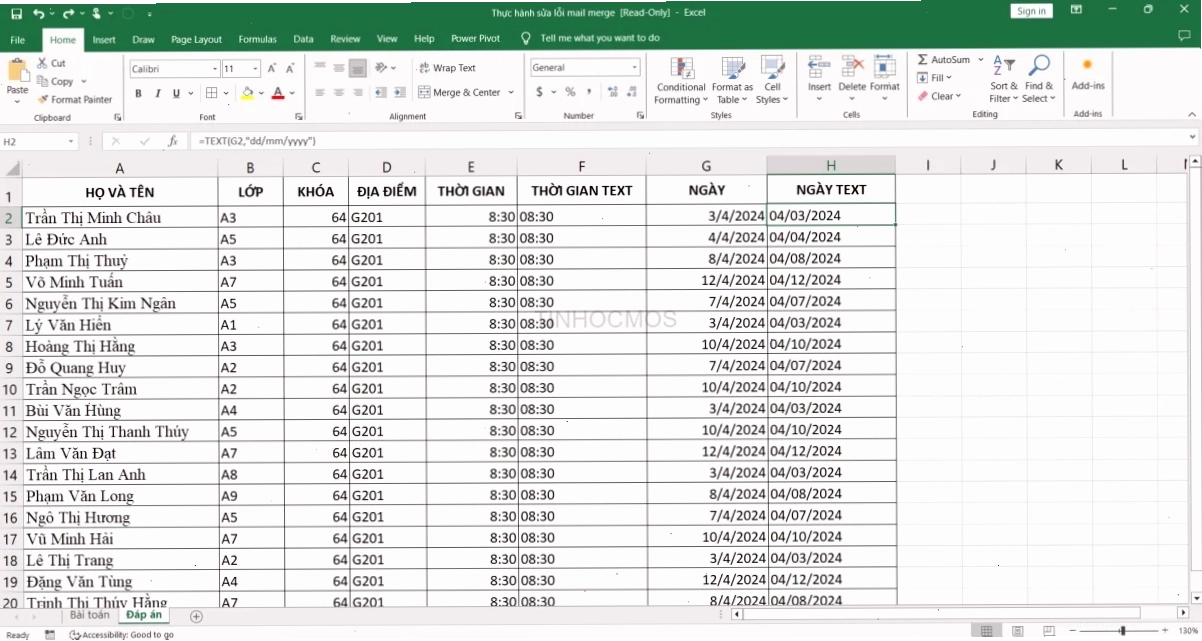Click the Decrease Indent icon
Screen dimensions: 1202x641
tap(382, 92)
